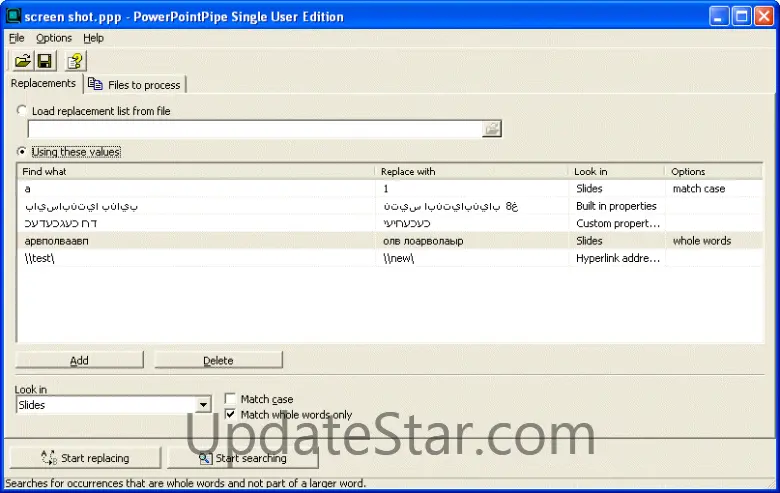Click the Look in column header

[617, 172]
